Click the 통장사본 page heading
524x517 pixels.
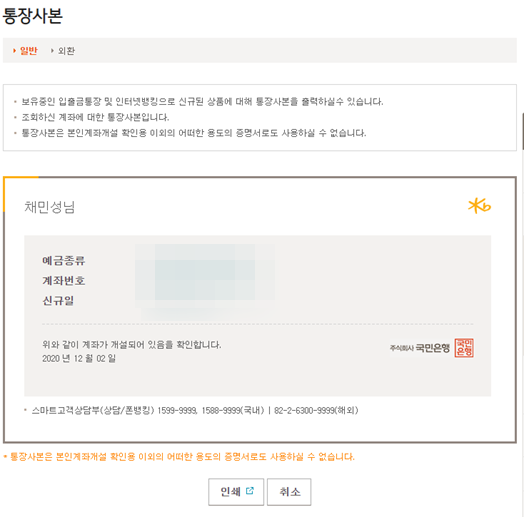(32, 15)
